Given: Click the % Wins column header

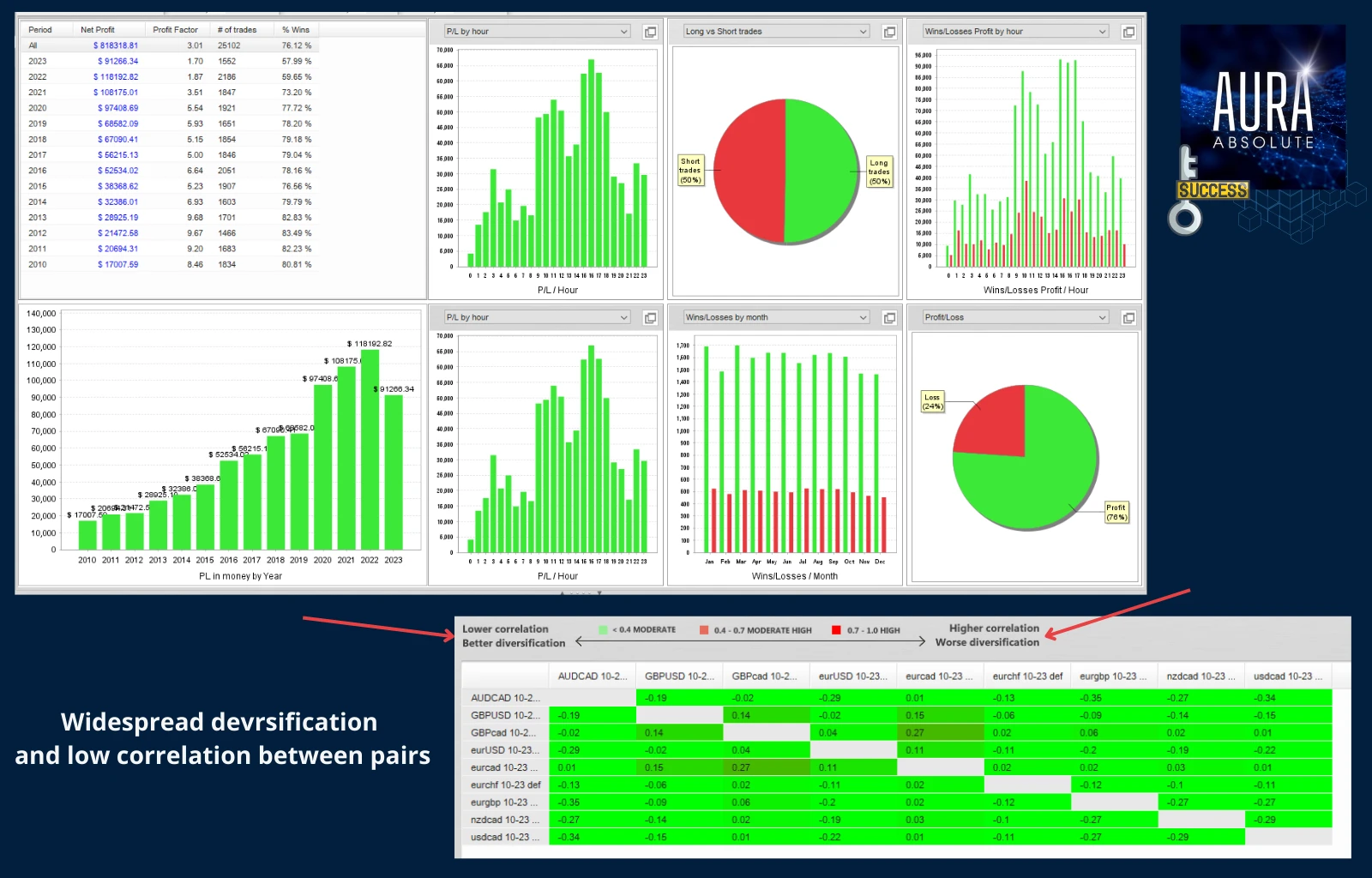Looking at the screenshot, I should click(296, 30).
